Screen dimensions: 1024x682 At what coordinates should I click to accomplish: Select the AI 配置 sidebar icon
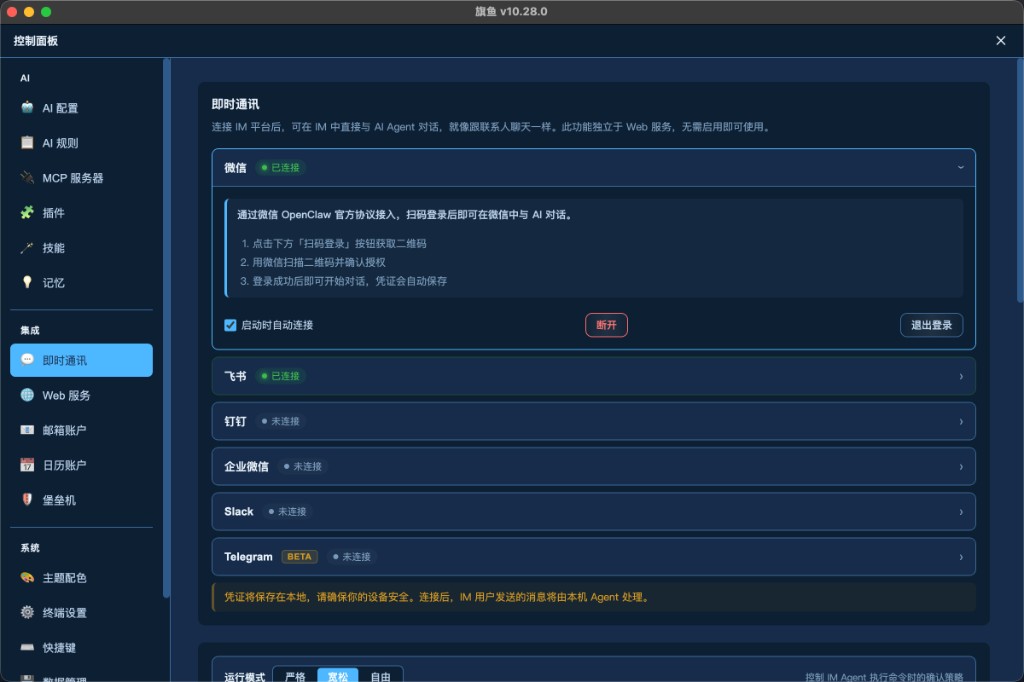[x=27, y=108]
